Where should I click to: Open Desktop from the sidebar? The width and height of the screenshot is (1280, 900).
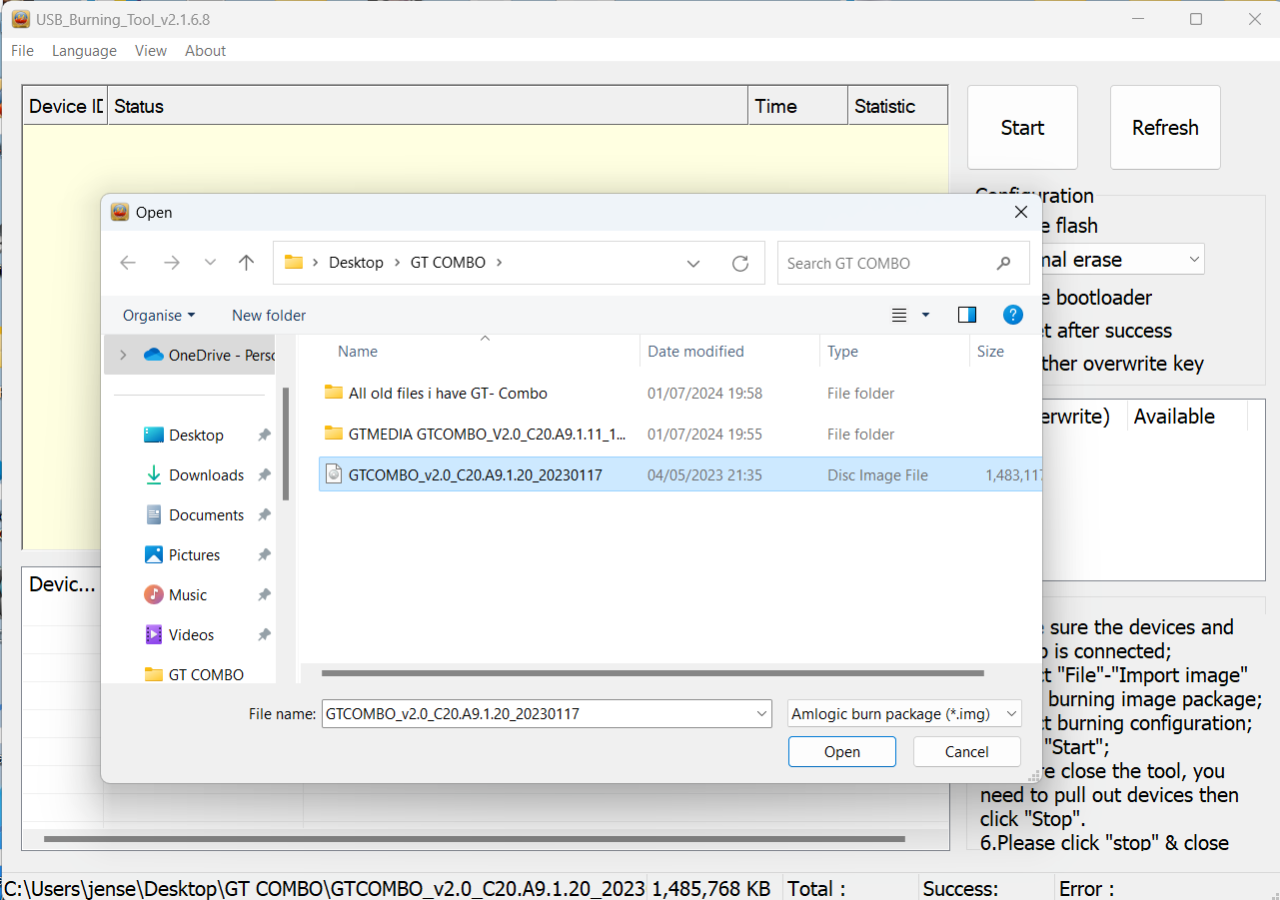196,435
